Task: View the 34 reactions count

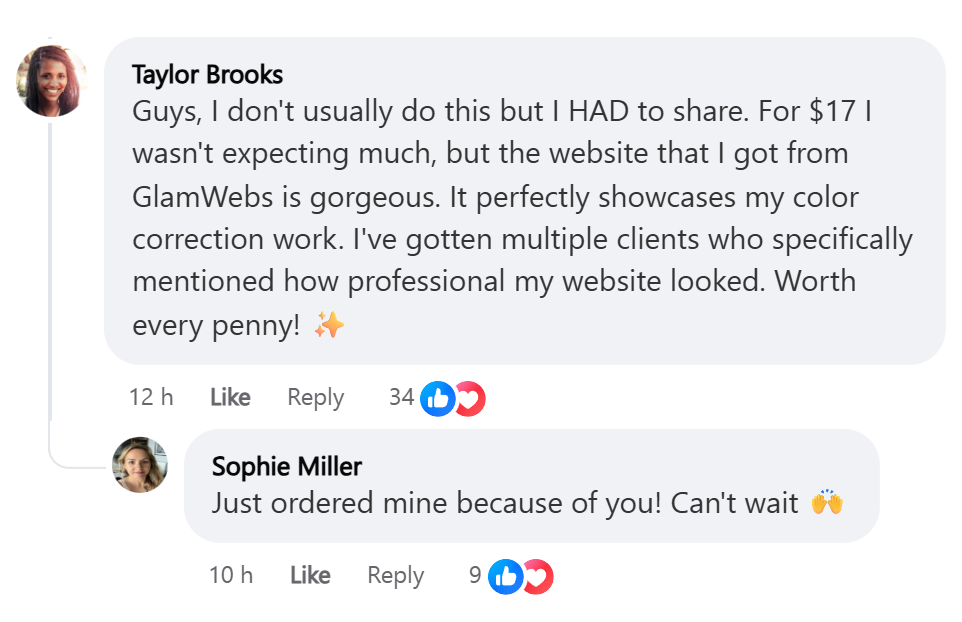Action: (401, 398)
